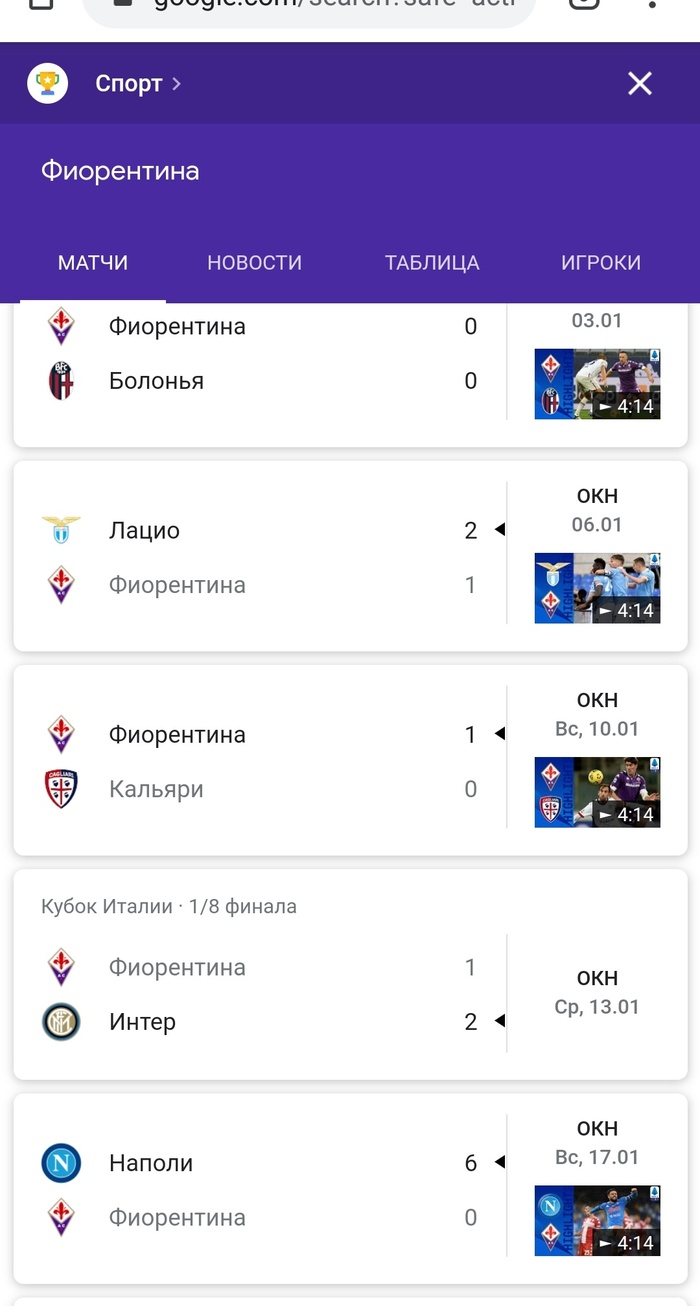The height and width of the screenshot is (1306, 700).
Task: Click the Bologna team logo
Action: pos(63,380)
